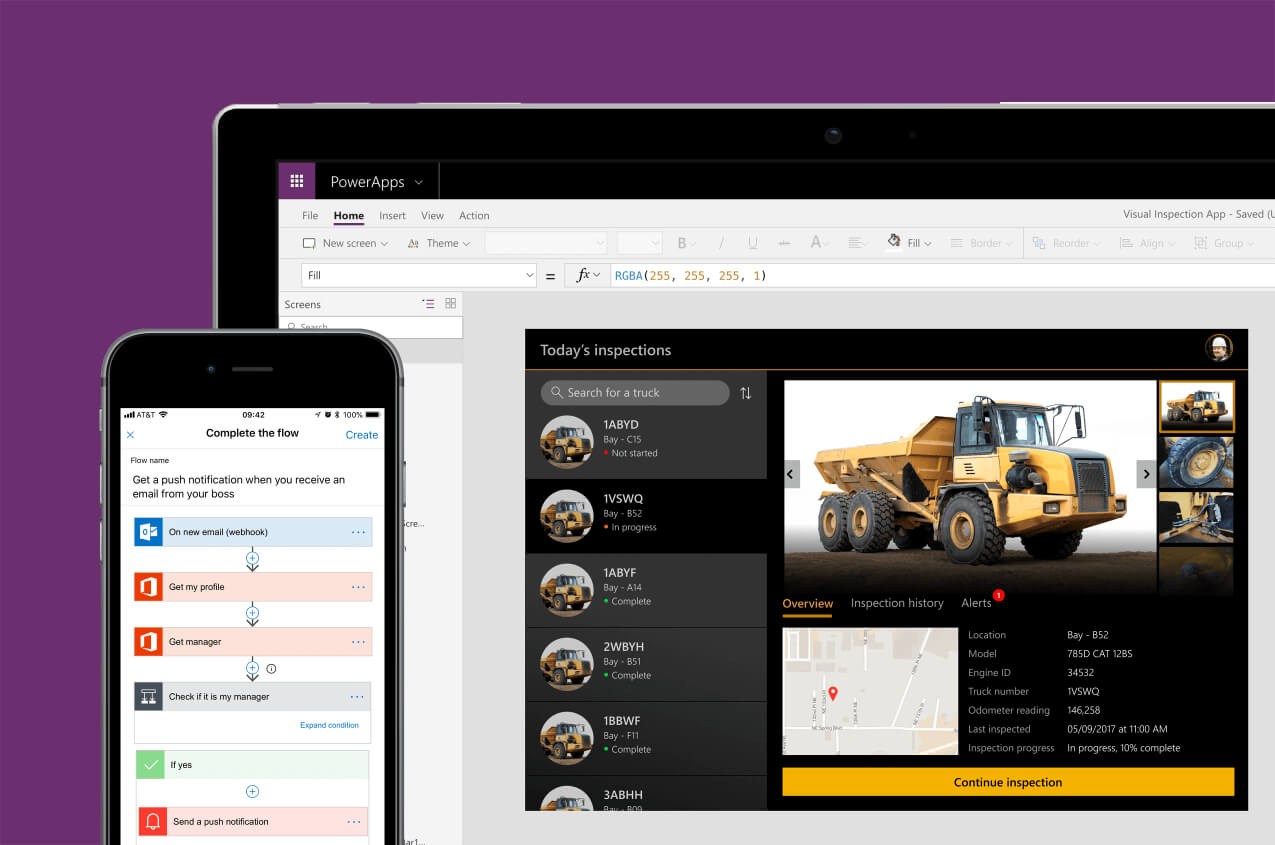Click the Search for a truck field
The height and width of the screenshot is (845, 1275).
[635, 393]
